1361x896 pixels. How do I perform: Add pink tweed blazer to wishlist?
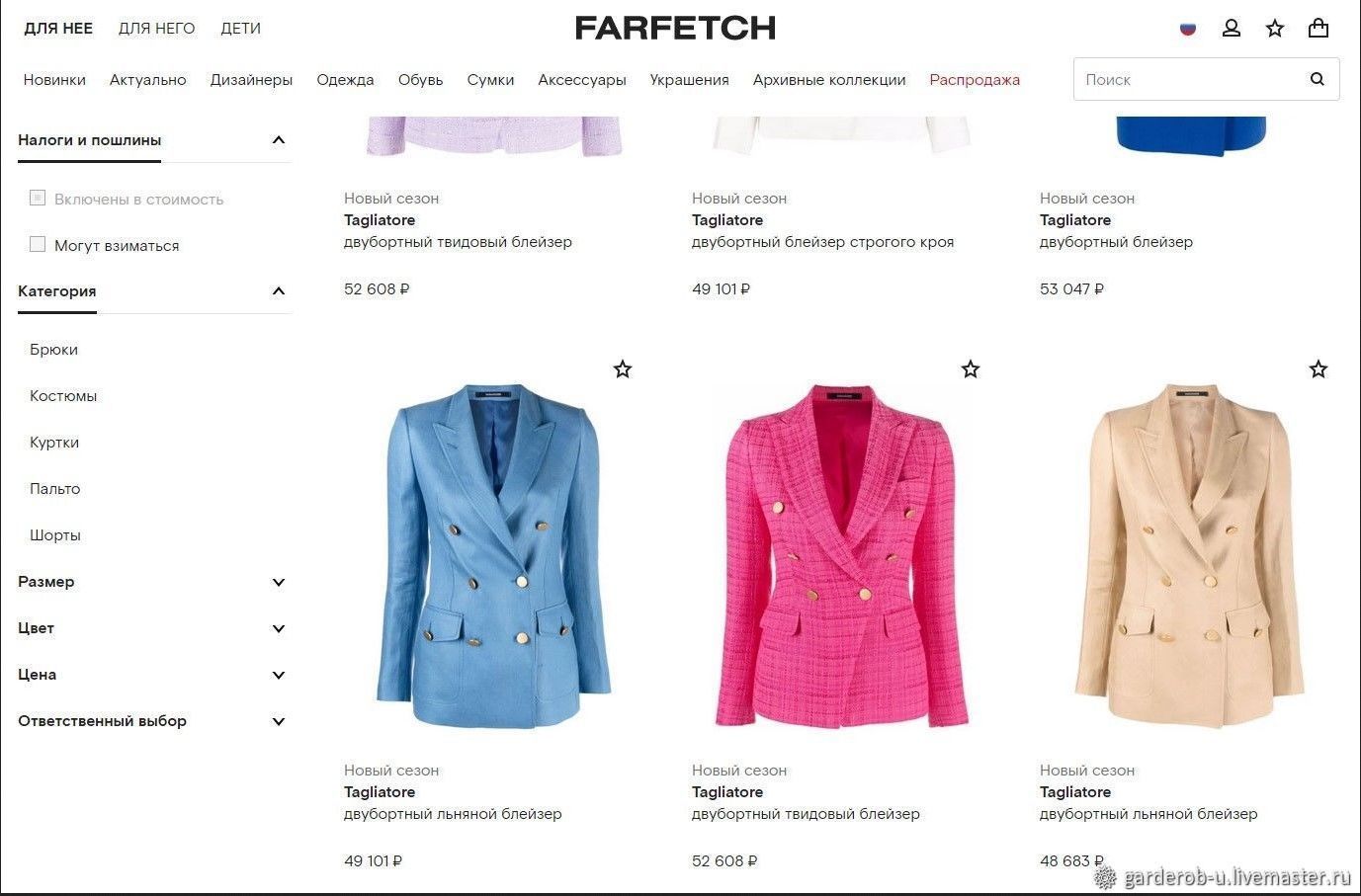tap(971, 369)
